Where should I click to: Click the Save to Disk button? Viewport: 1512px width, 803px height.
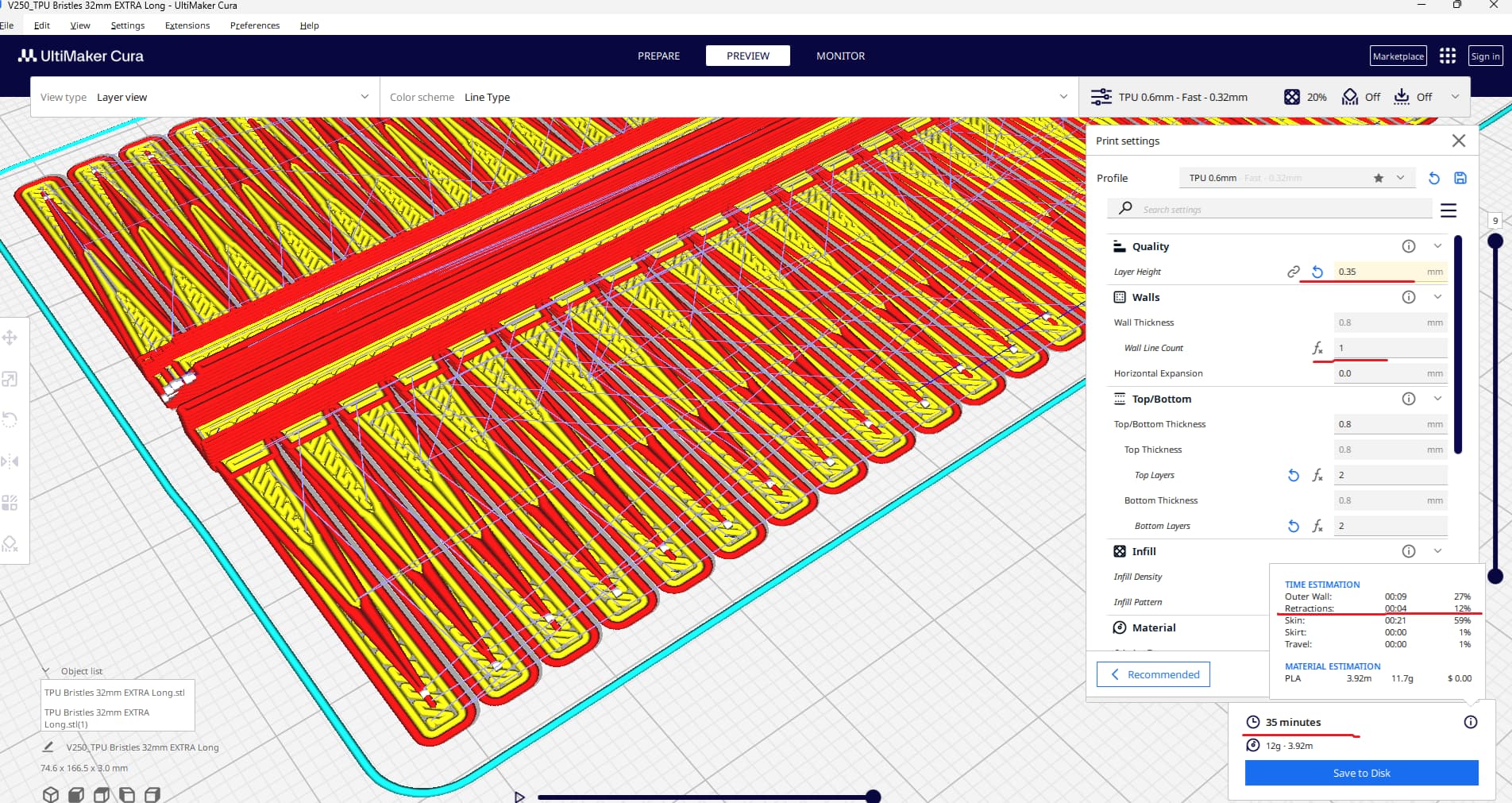(x=1361, y=773)
